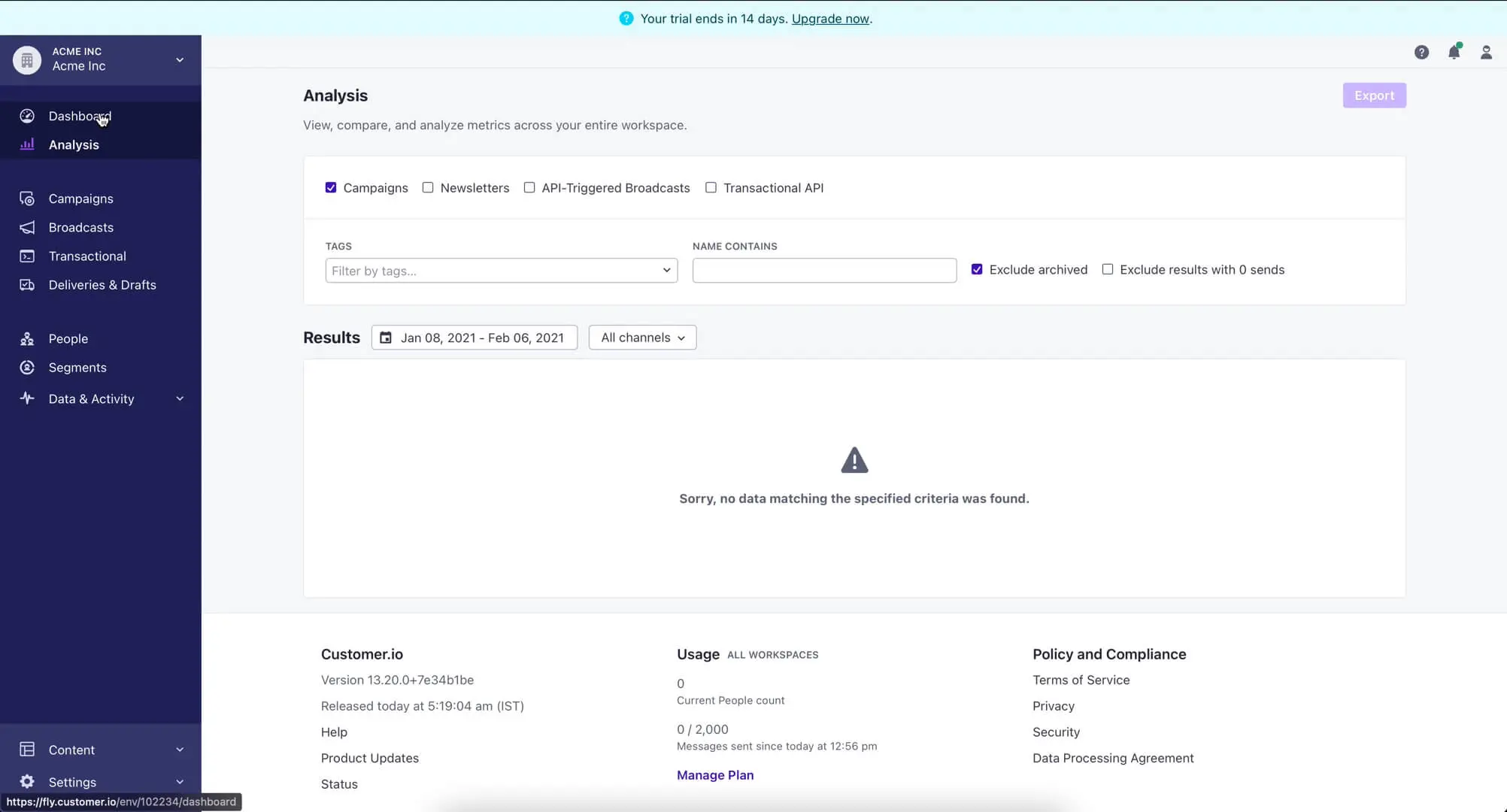Viewport: 1507px width, 812px height.
Task: Click the Transactional sidebar icon
Action: pyautogui.click(x=27, y=256)
